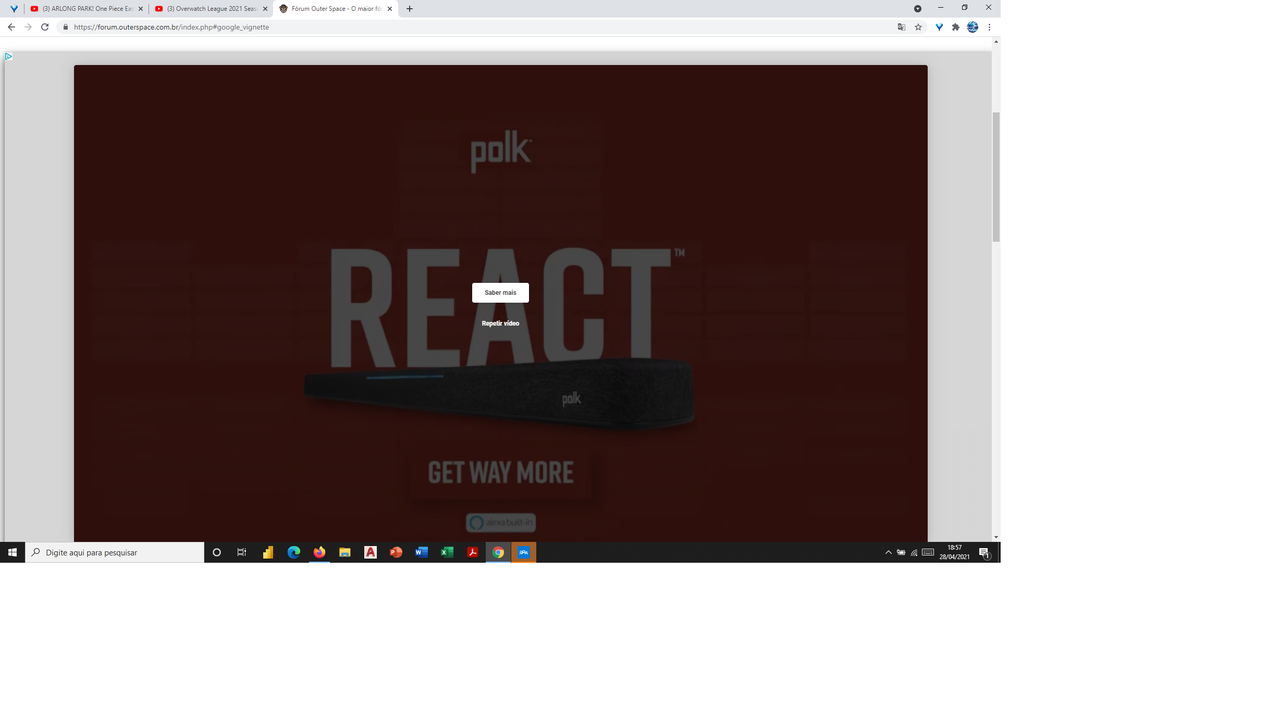Go back to previous page
The width and height of the screenshot is (1280, 720).
[11, 27]
